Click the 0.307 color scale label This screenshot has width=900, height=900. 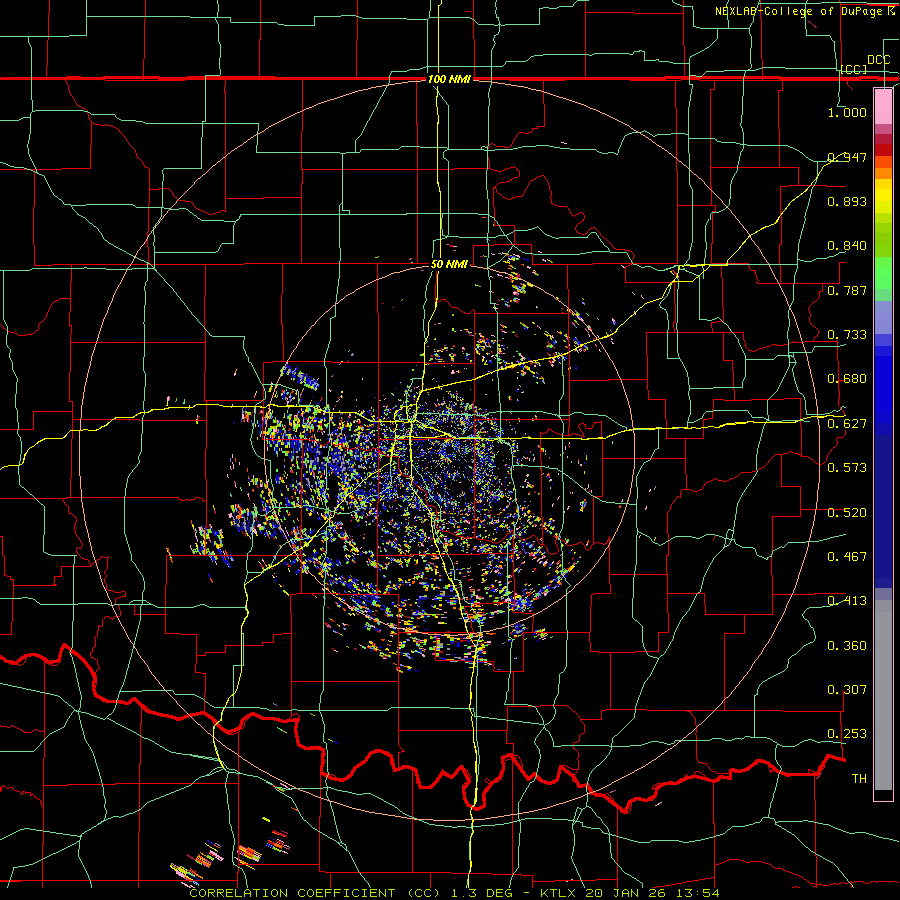point(847,689)
